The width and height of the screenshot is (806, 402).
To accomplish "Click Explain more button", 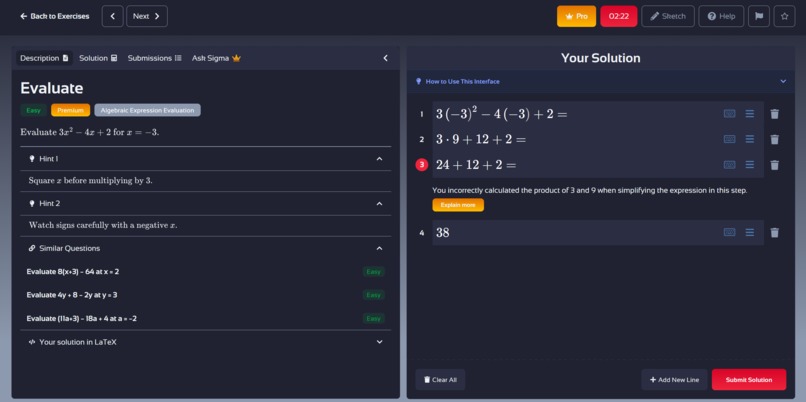I will coord(458,205).
